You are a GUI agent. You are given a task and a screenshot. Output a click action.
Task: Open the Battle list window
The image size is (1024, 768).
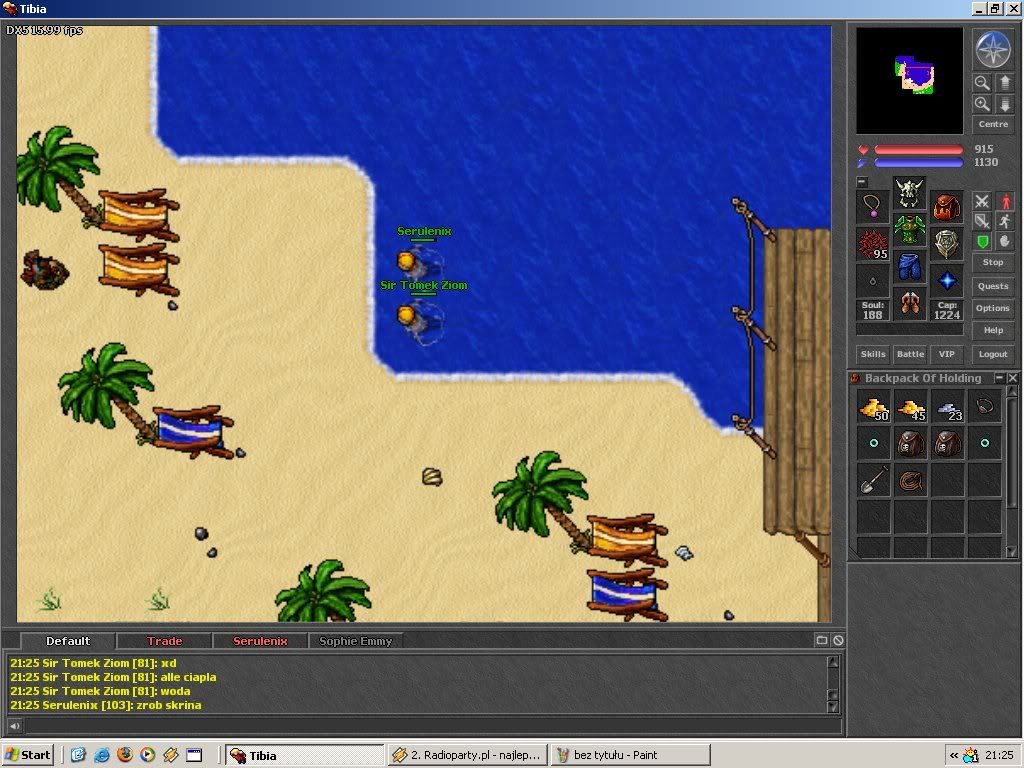click(910, 354)
